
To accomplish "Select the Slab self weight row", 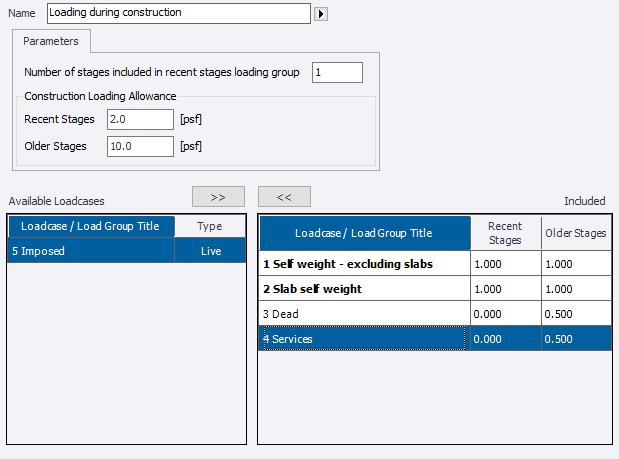I will 364,289.
